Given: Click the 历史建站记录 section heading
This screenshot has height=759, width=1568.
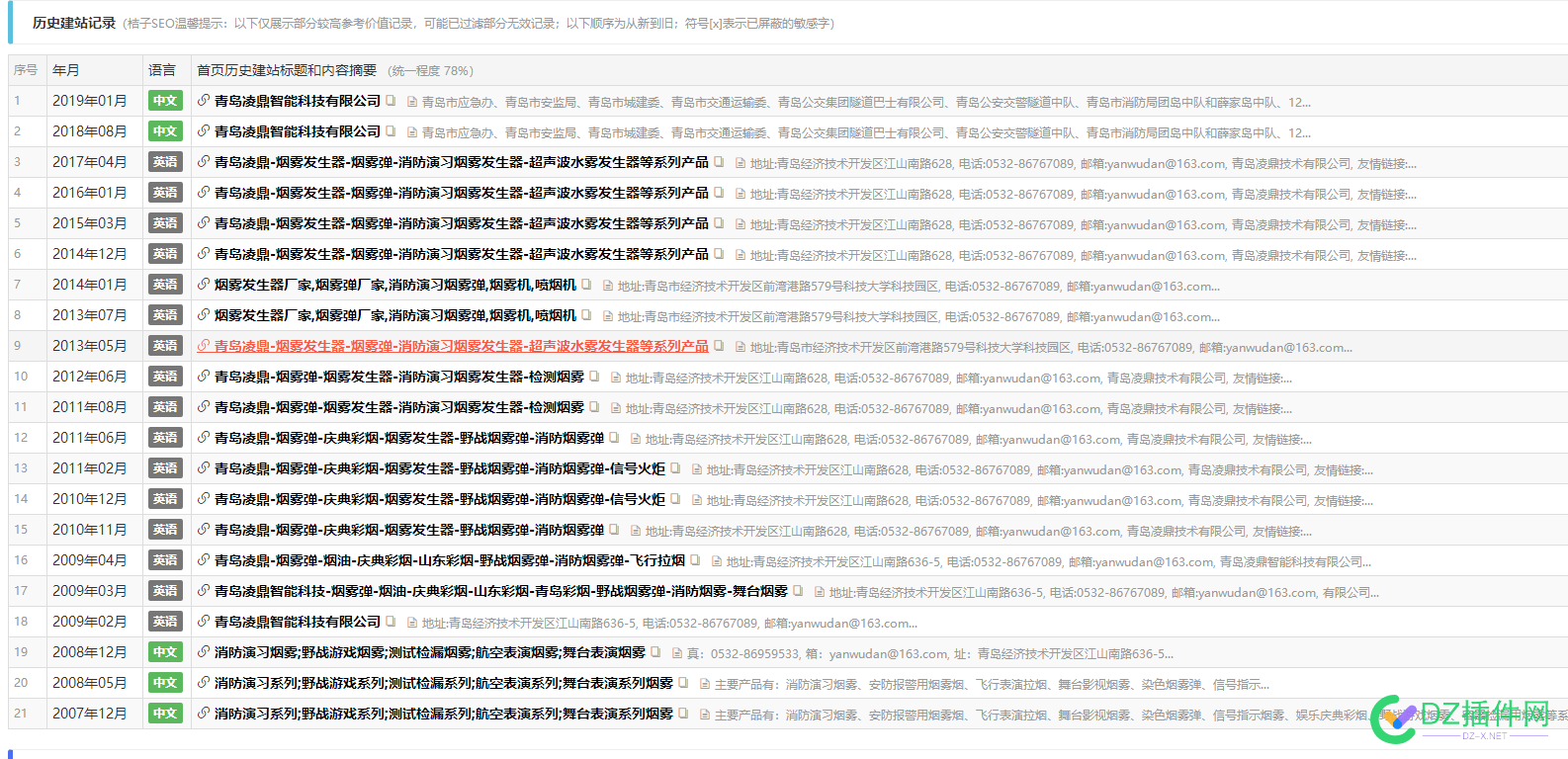Looking at the screenshot, I should [x=74, y=23].
